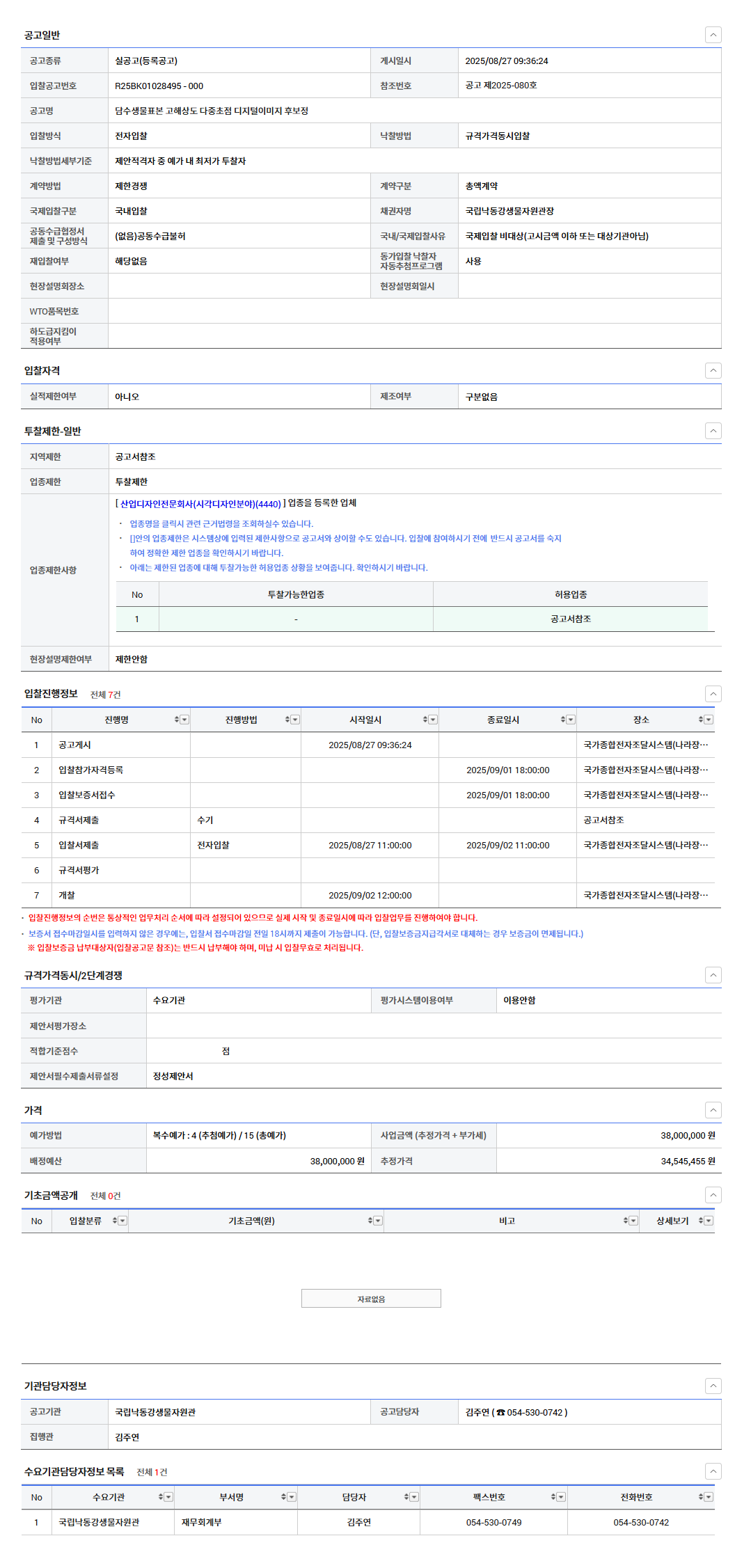The height and width of the screenshot is (1568, 735).
Task: Collapse the 입찰진행정보 section
Action: [713, 694]
